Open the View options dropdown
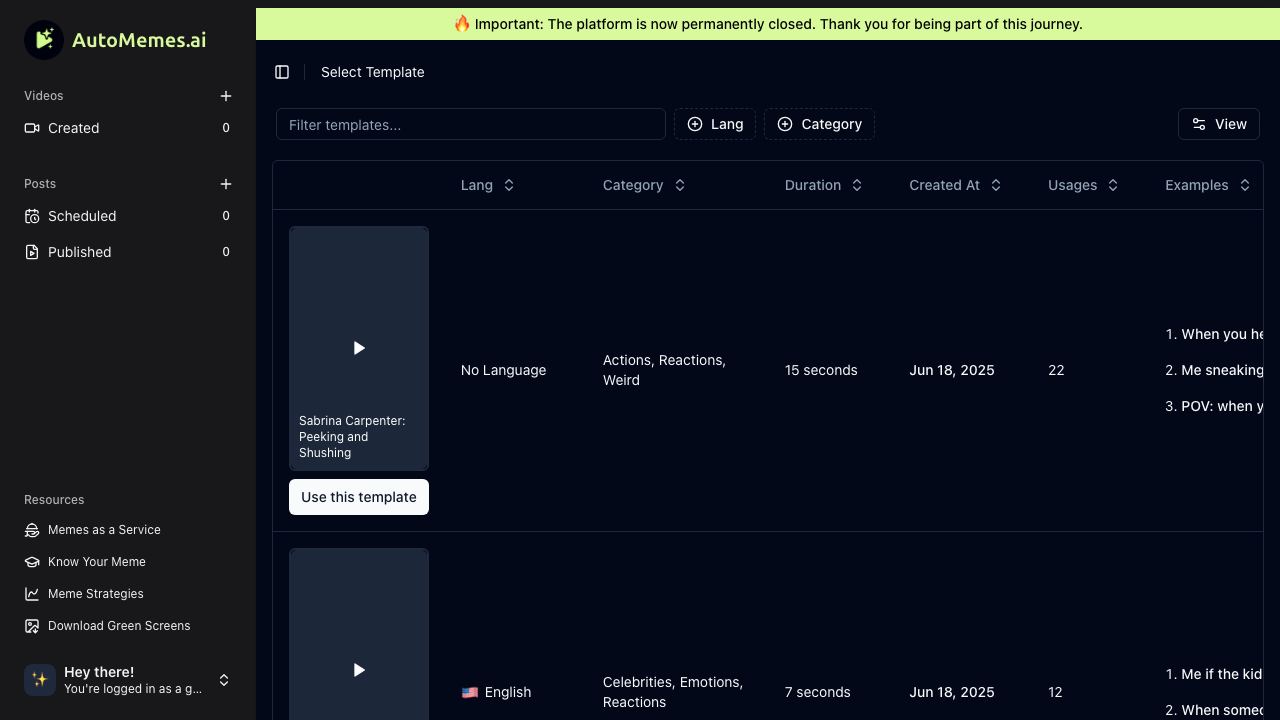 coord(1219,124)
